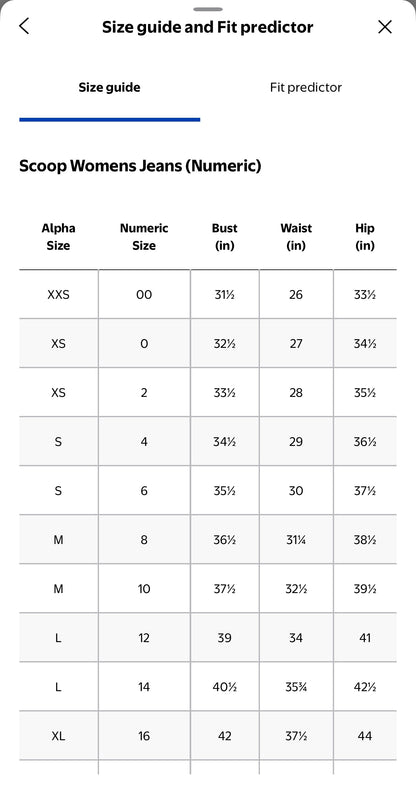This screenshot has height=807, width=416.
Task: Tap the hip value 41 cell
Action: 365,638
